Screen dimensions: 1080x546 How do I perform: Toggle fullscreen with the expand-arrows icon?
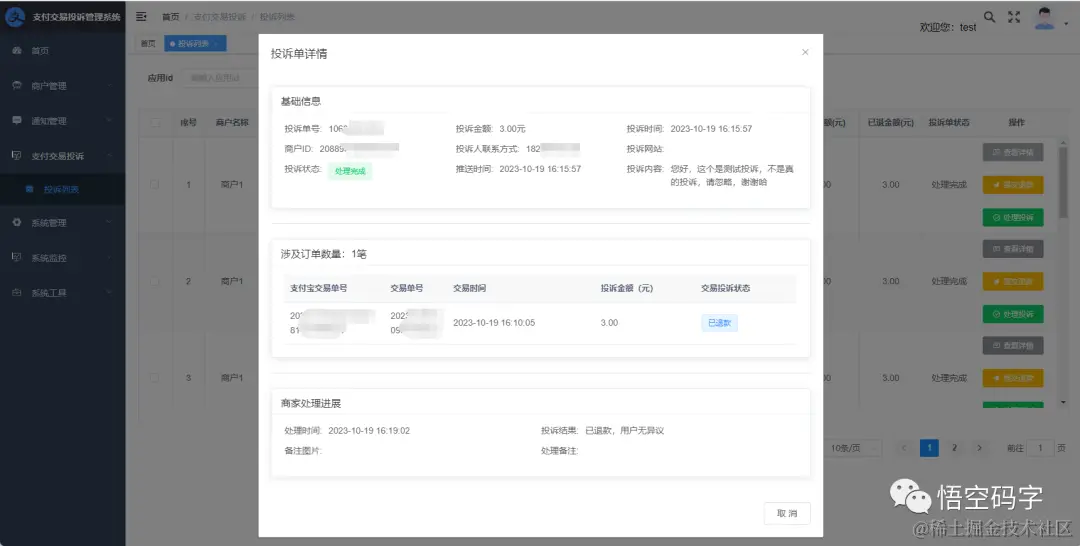pyautogui.click(x=1014, y=17)
